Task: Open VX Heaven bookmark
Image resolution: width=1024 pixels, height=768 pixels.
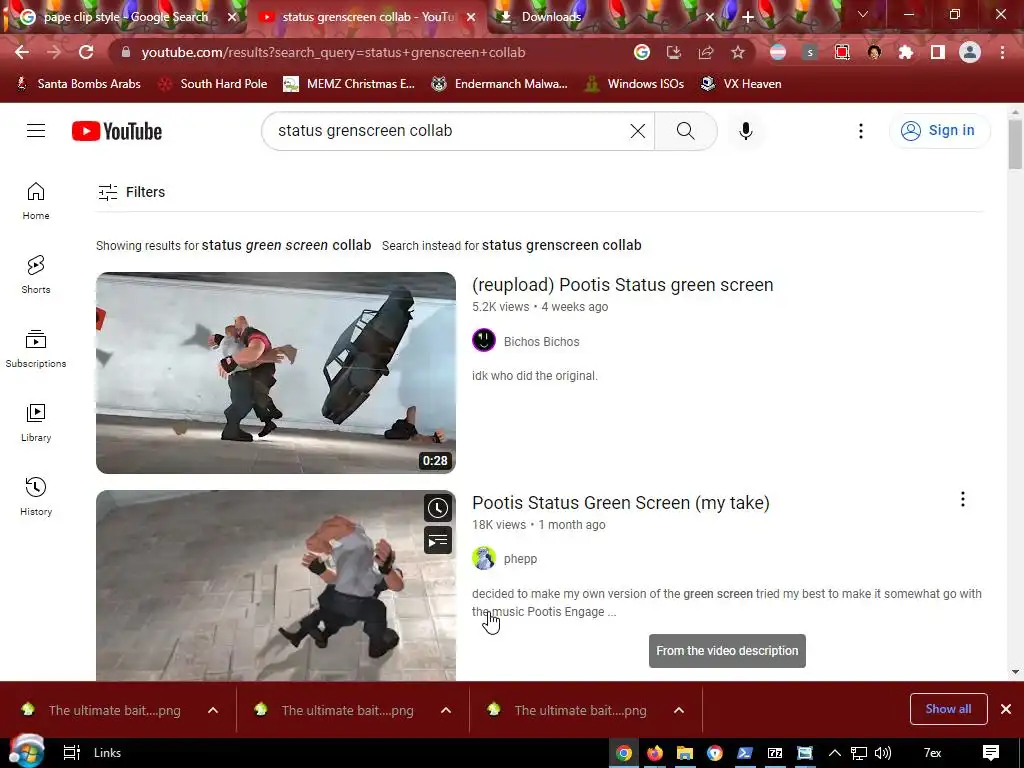Action: [x=741, y=84]
